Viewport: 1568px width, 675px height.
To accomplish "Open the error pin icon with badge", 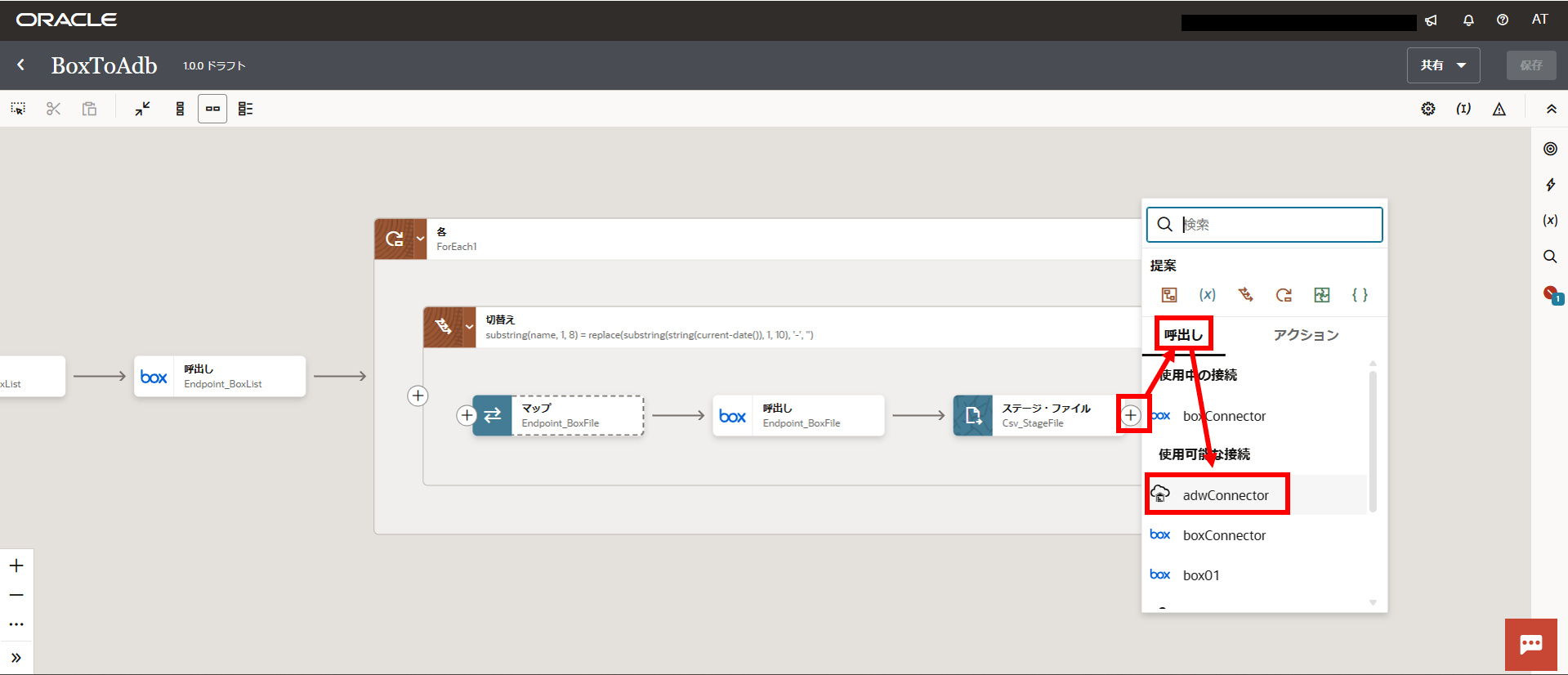I will (1552, 294).
